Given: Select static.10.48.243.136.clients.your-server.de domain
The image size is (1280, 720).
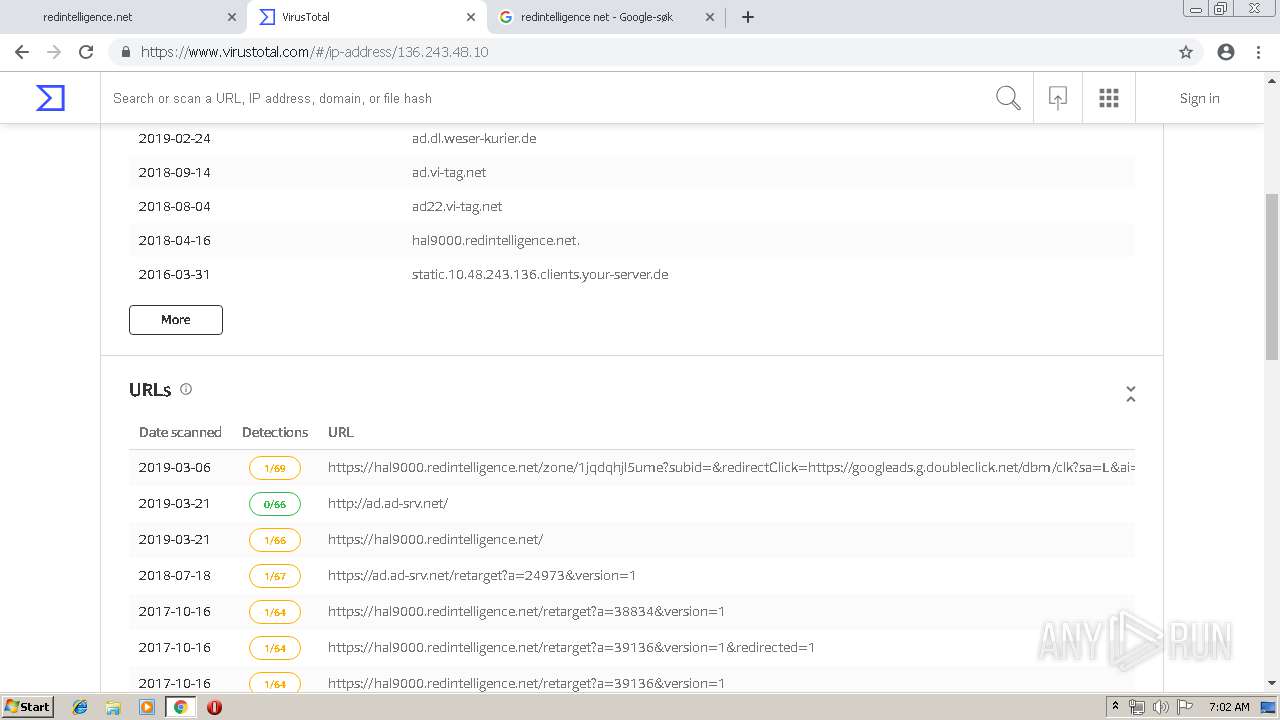Looking at the screenshot, I should point(540,274).
